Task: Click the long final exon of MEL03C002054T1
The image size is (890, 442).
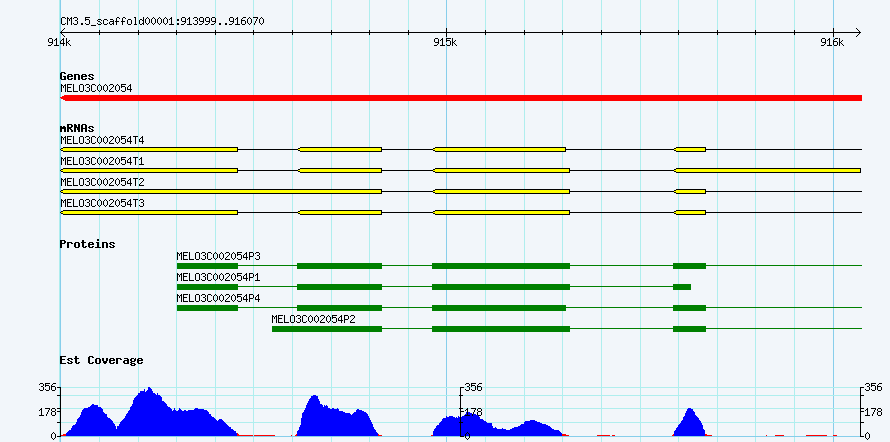Action: click(767, 170)
